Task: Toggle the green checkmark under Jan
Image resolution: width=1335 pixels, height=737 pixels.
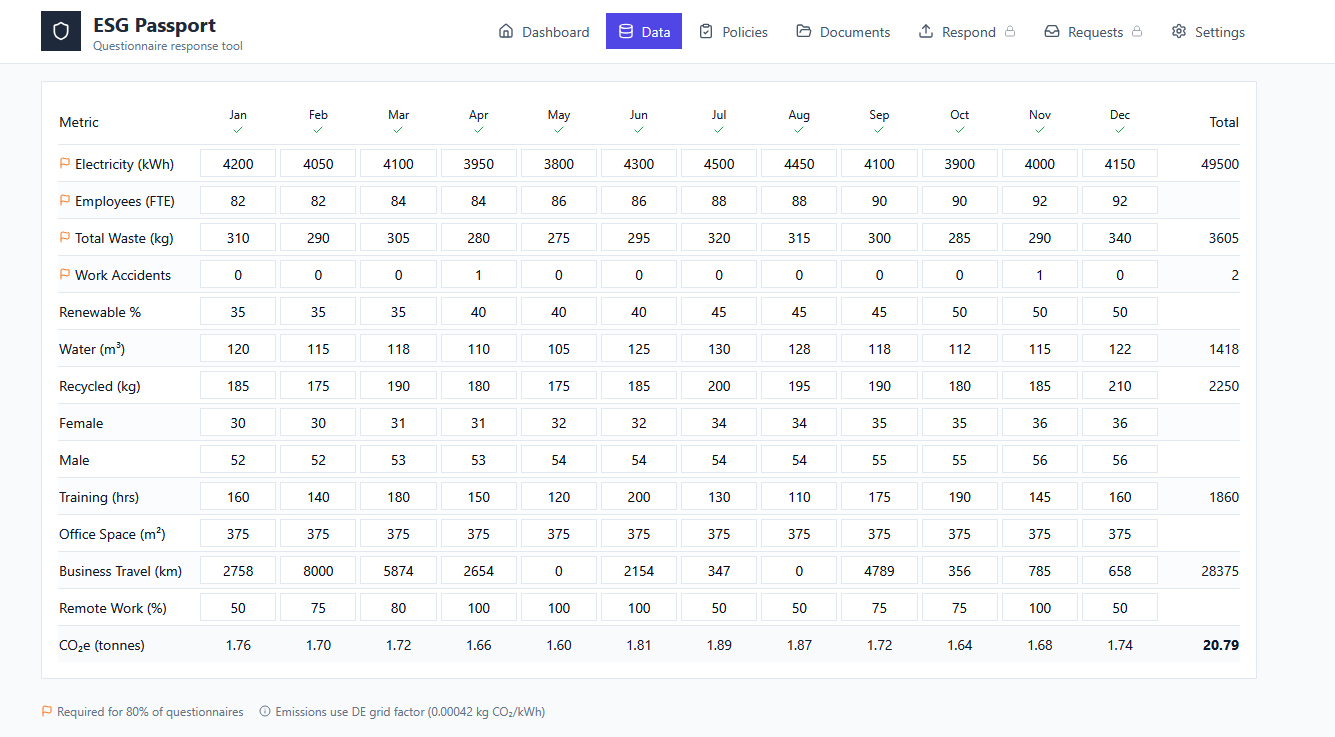Action: 238,130
